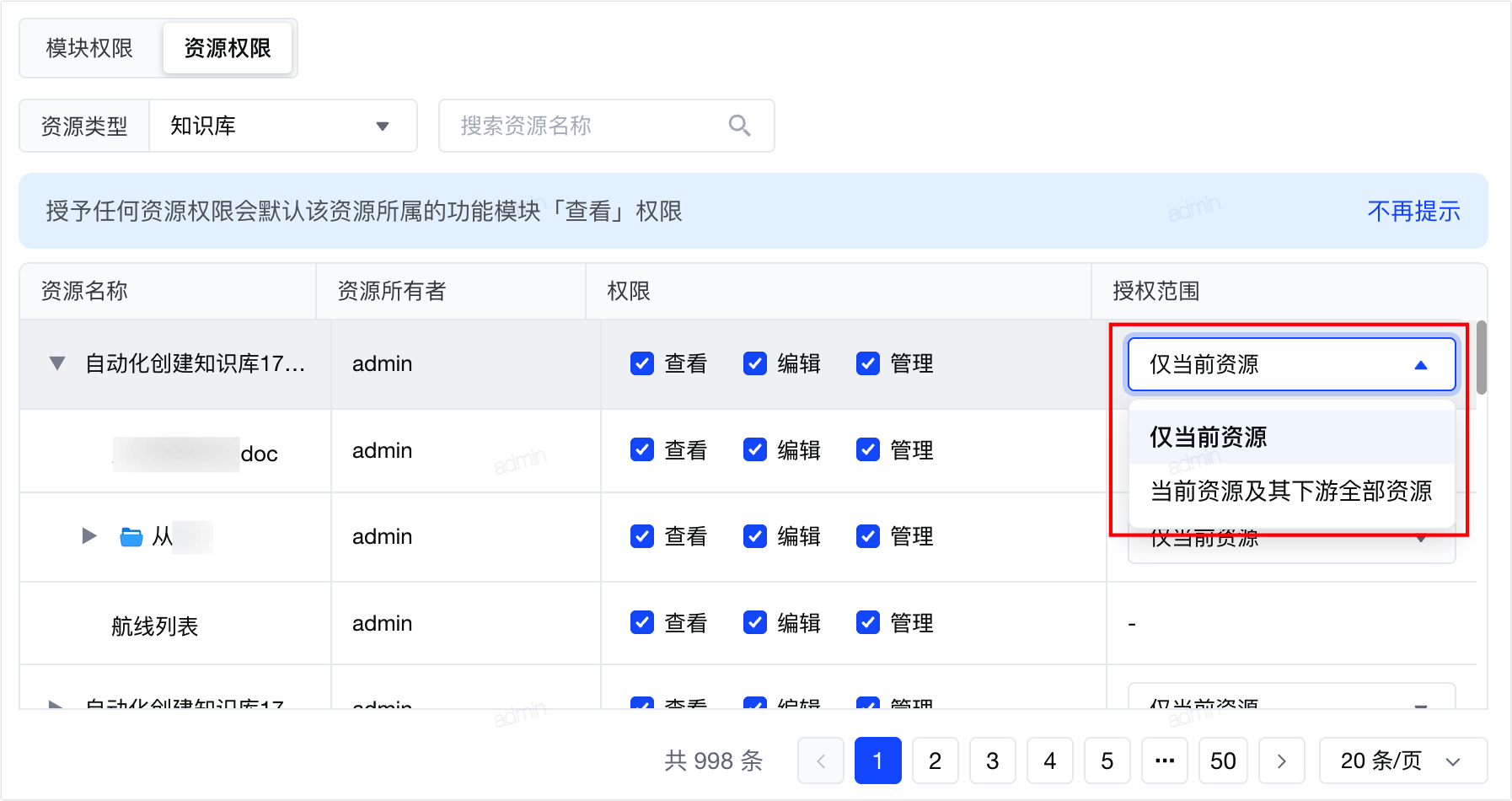The height and width of the screenshot is (801, 1512).
Task: Click the 航线列表 resource name
Action: 155,626
